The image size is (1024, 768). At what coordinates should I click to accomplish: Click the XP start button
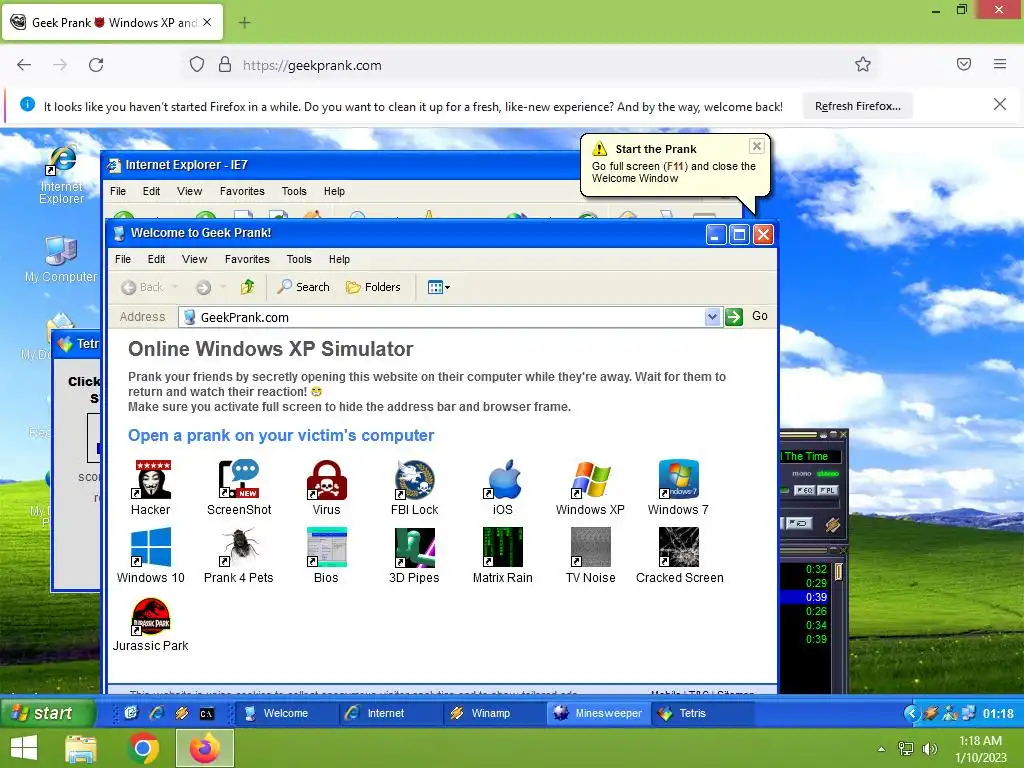(x=46, y=713)
